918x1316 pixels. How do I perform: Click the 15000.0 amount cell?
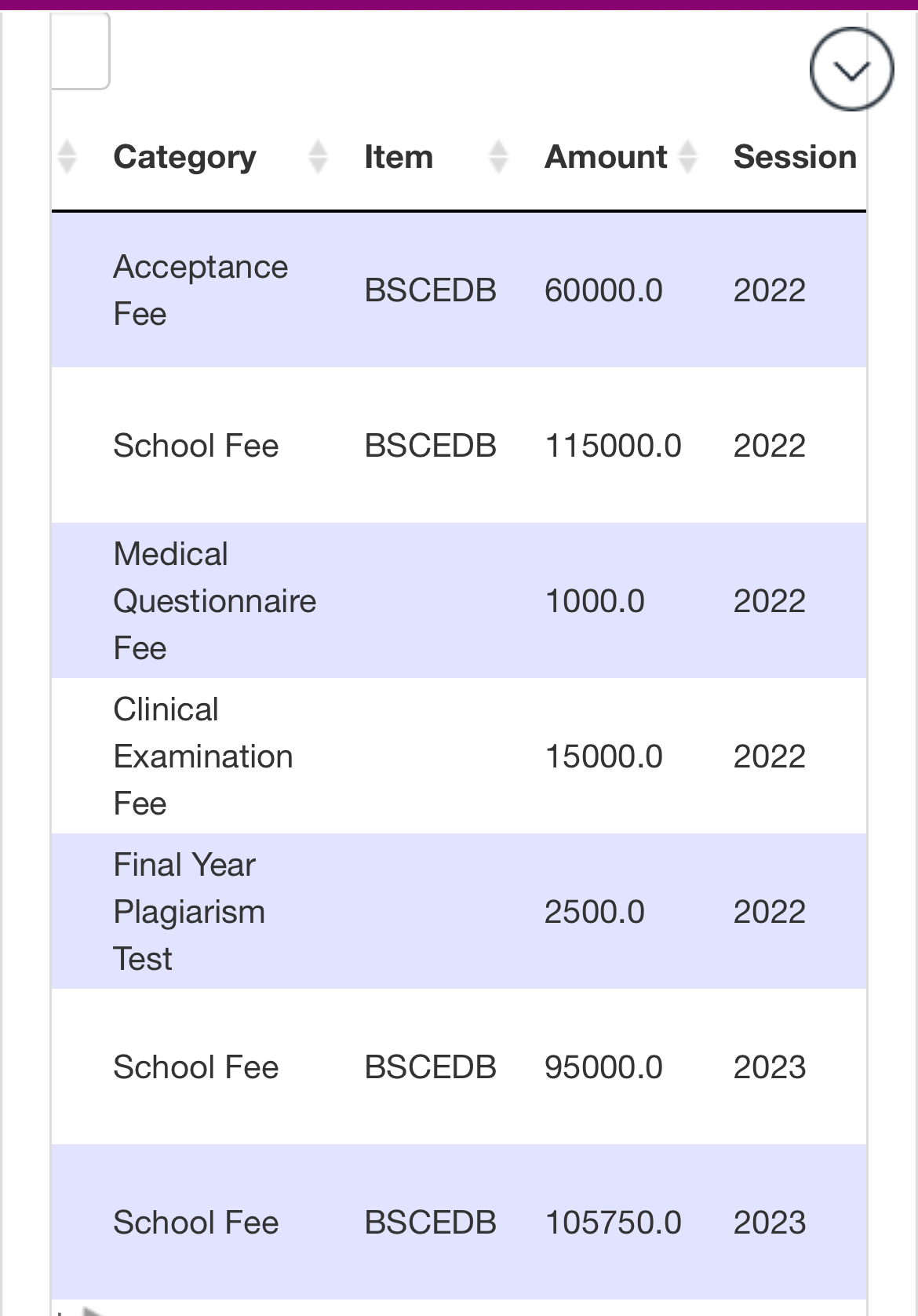pos(603,756)
